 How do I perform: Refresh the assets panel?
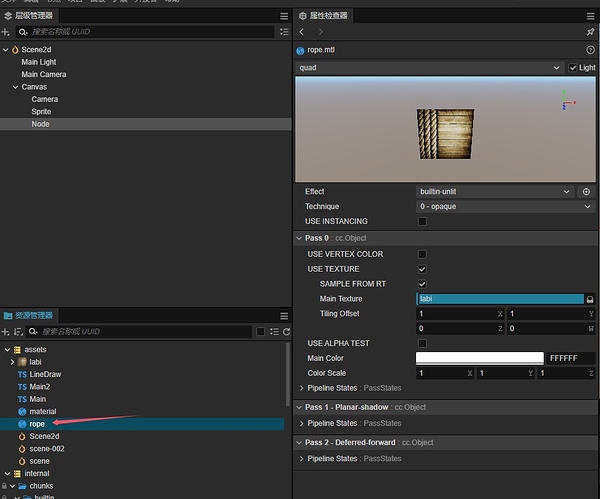[x=286, y=332]
